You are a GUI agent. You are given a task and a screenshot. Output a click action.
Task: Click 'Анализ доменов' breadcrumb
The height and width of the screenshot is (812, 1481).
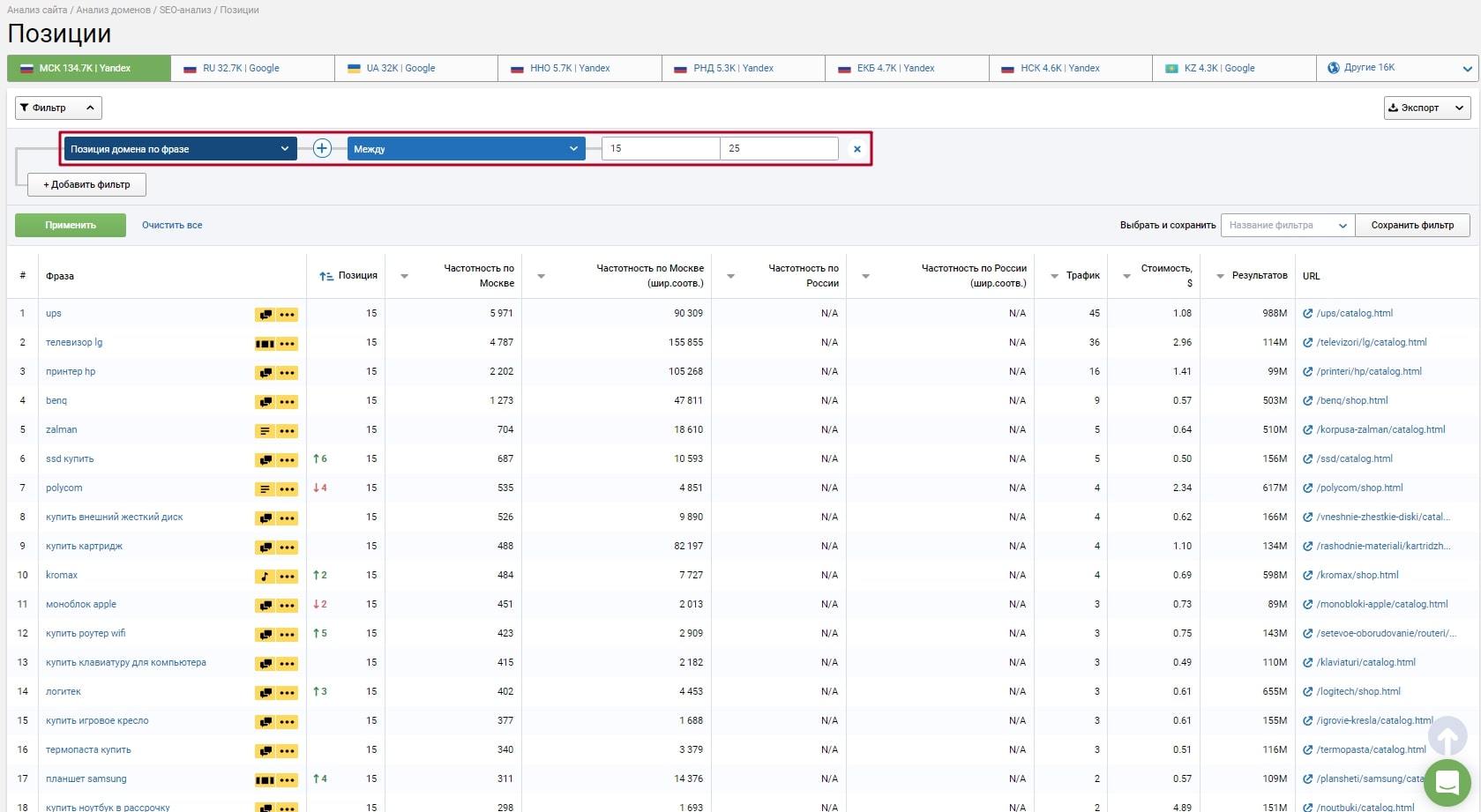coord(114,10)
